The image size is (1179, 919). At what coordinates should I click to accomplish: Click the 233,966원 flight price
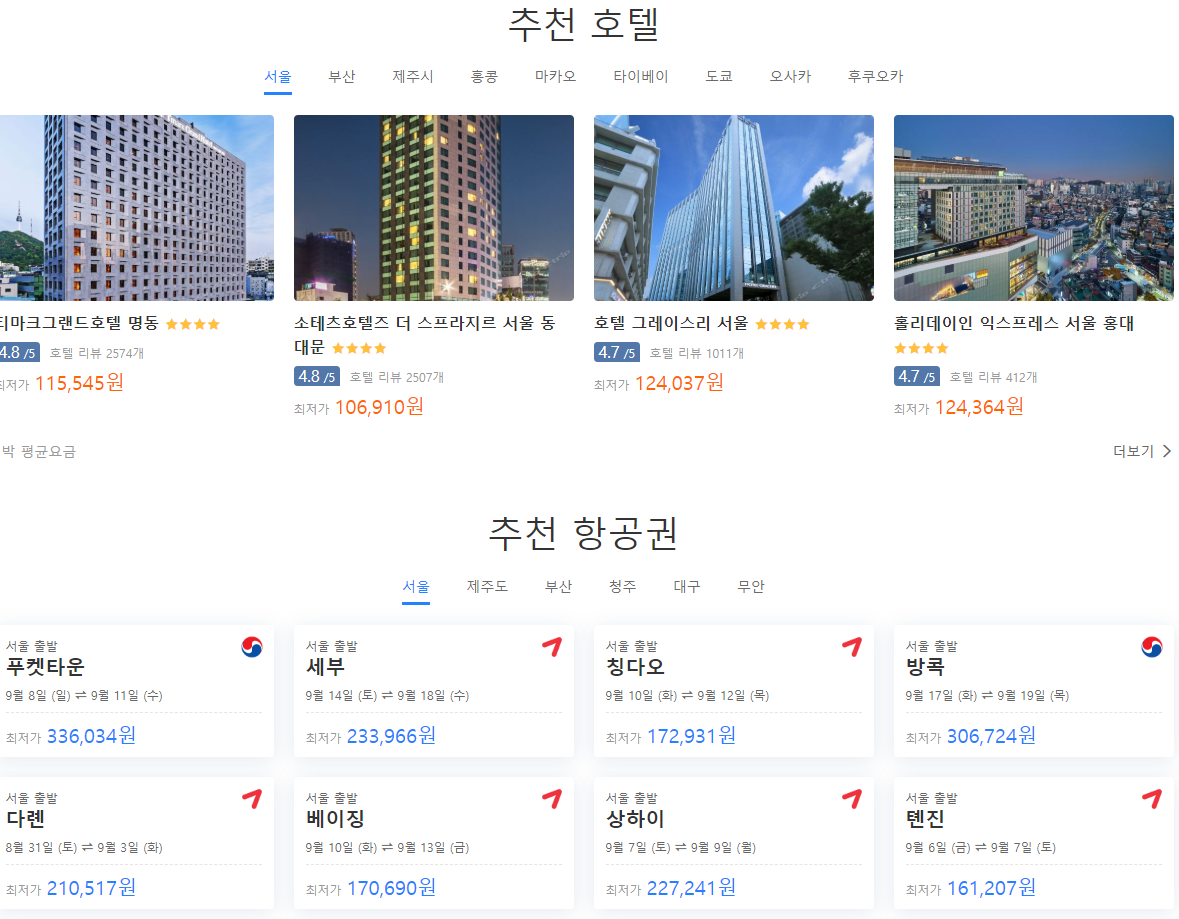(x=391, y=736)
